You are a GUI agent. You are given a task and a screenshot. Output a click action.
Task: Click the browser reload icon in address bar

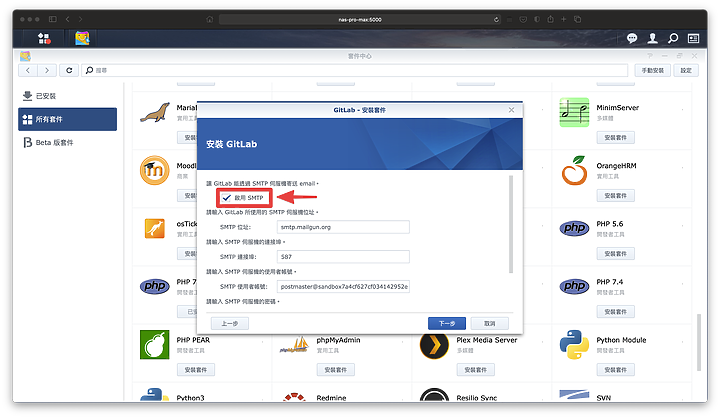click(496, 19)
